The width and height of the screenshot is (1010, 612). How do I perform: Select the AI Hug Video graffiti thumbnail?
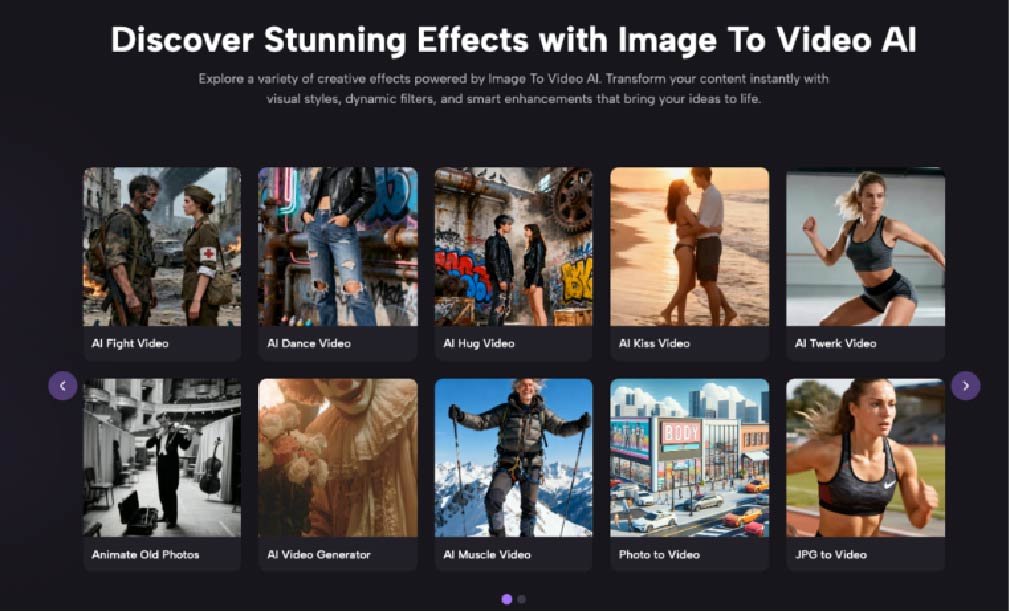tap(514, 246)
